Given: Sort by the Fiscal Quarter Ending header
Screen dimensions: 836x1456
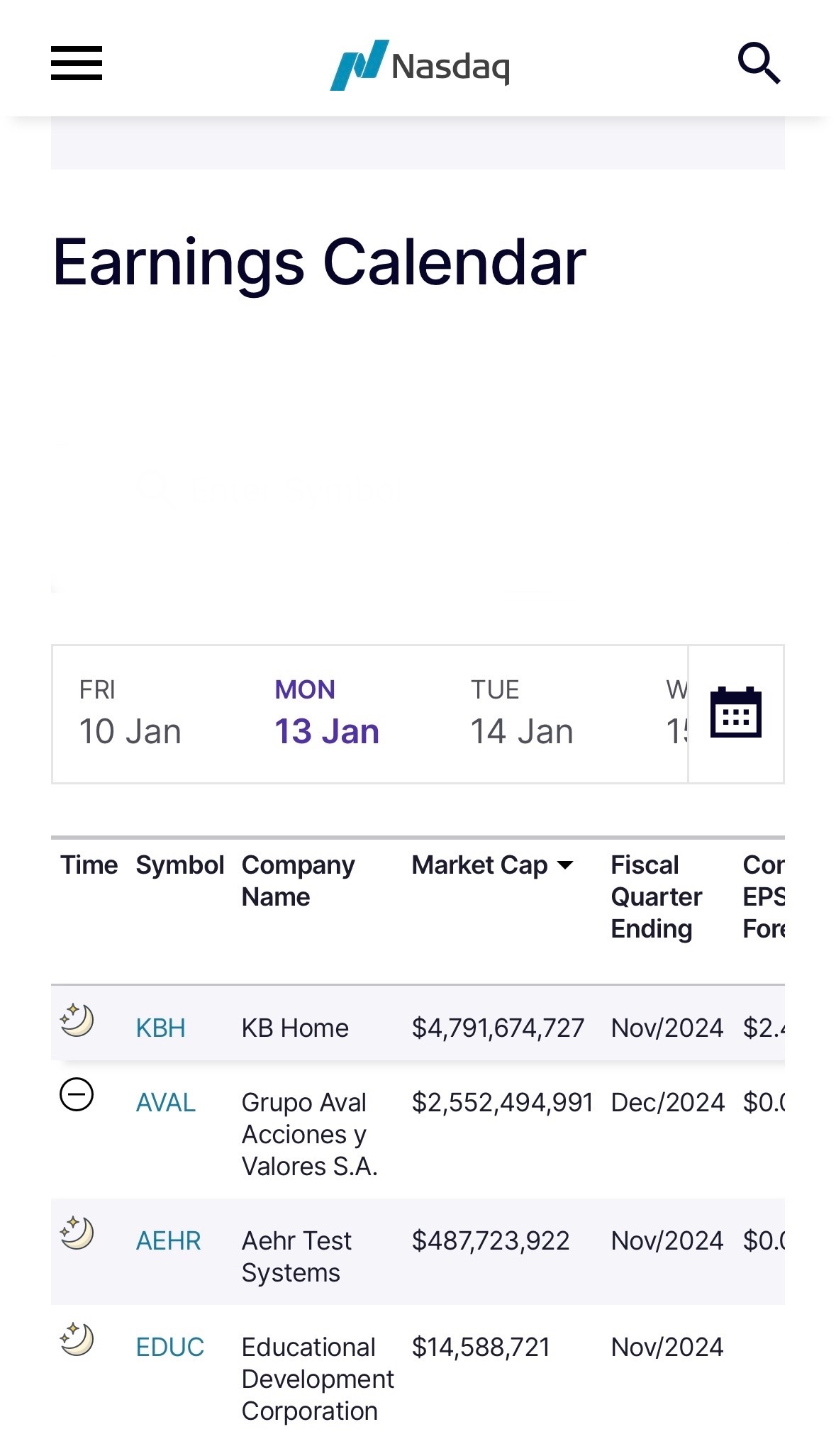Looking at the screenshot, I should (656, 896).
